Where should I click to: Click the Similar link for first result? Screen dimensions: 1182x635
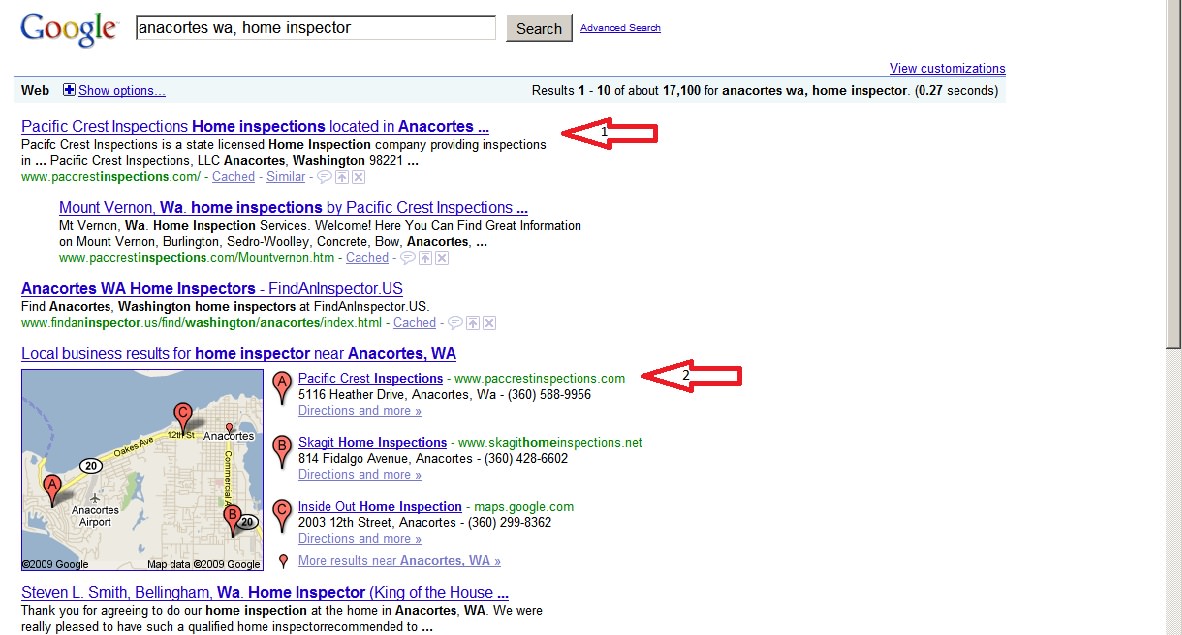(286, 177)
